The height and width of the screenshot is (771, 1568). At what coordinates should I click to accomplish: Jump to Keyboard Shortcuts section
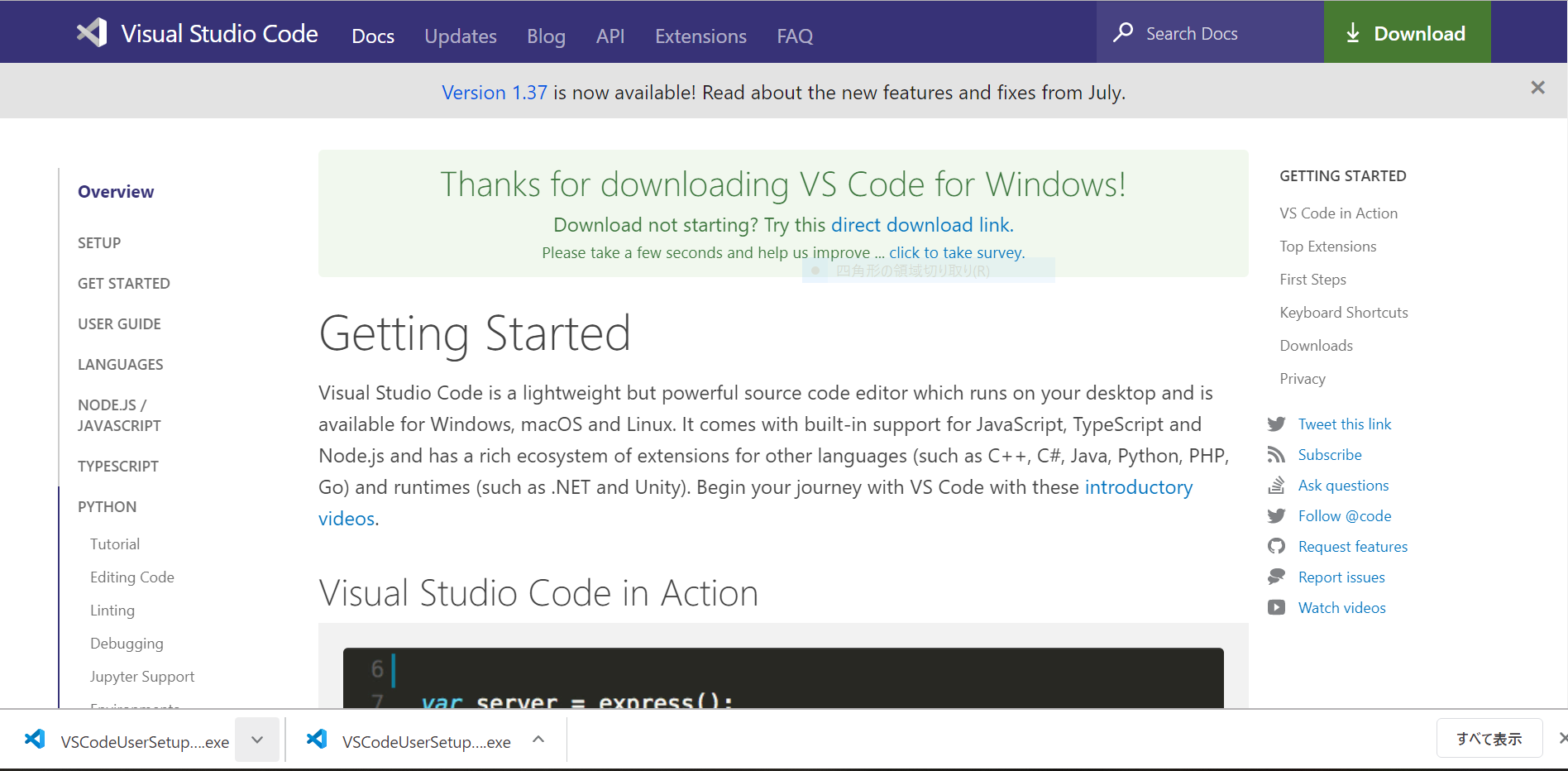point(1344,313)
